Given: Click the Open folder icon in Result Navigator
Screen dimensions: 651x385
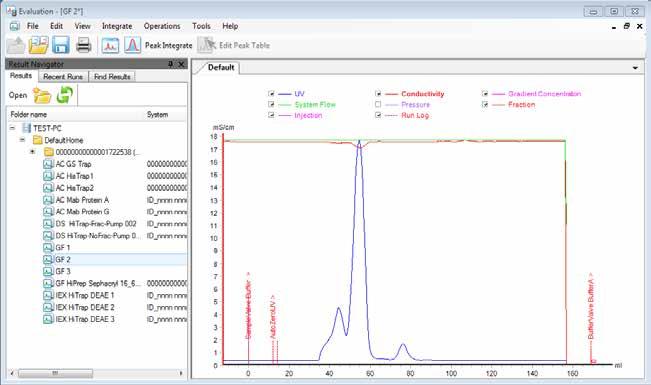Looking at the screenshot, I should pos(42,96).
